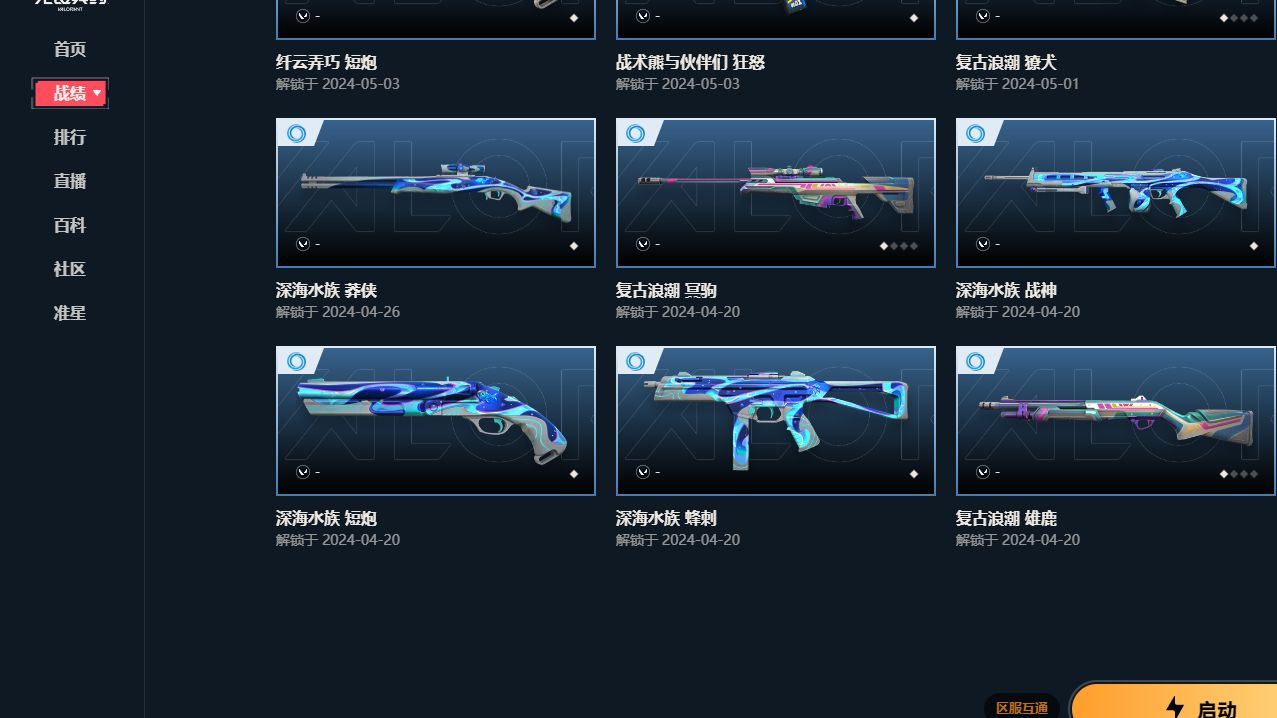Click the circle badge icon on 深海水族 蜂刺 card
Viewport: 1277px width, 718px height.
[636, 361]
